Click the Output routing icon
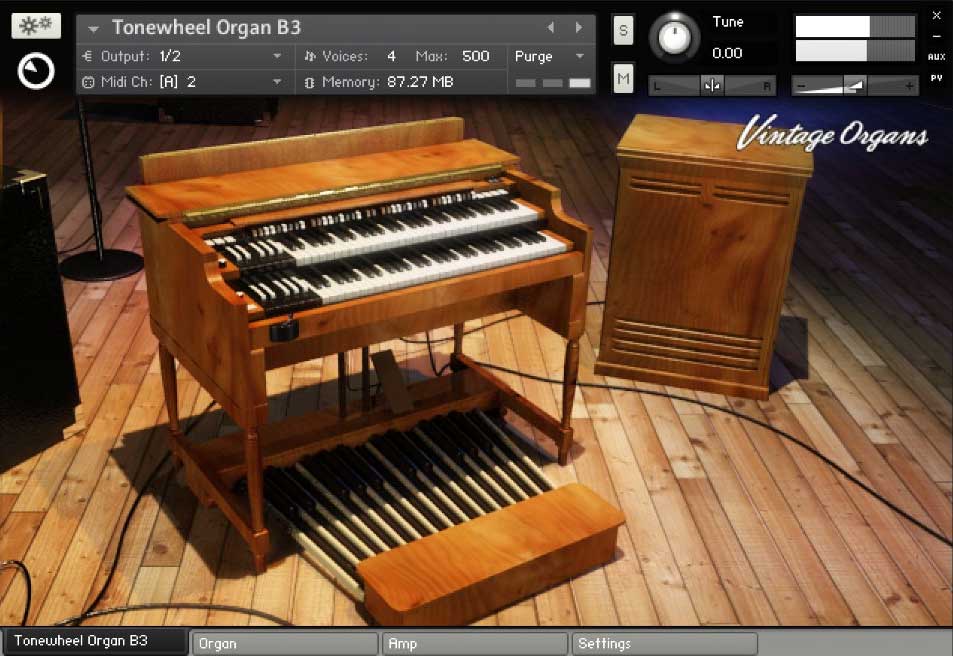 [x=88, y=56]
